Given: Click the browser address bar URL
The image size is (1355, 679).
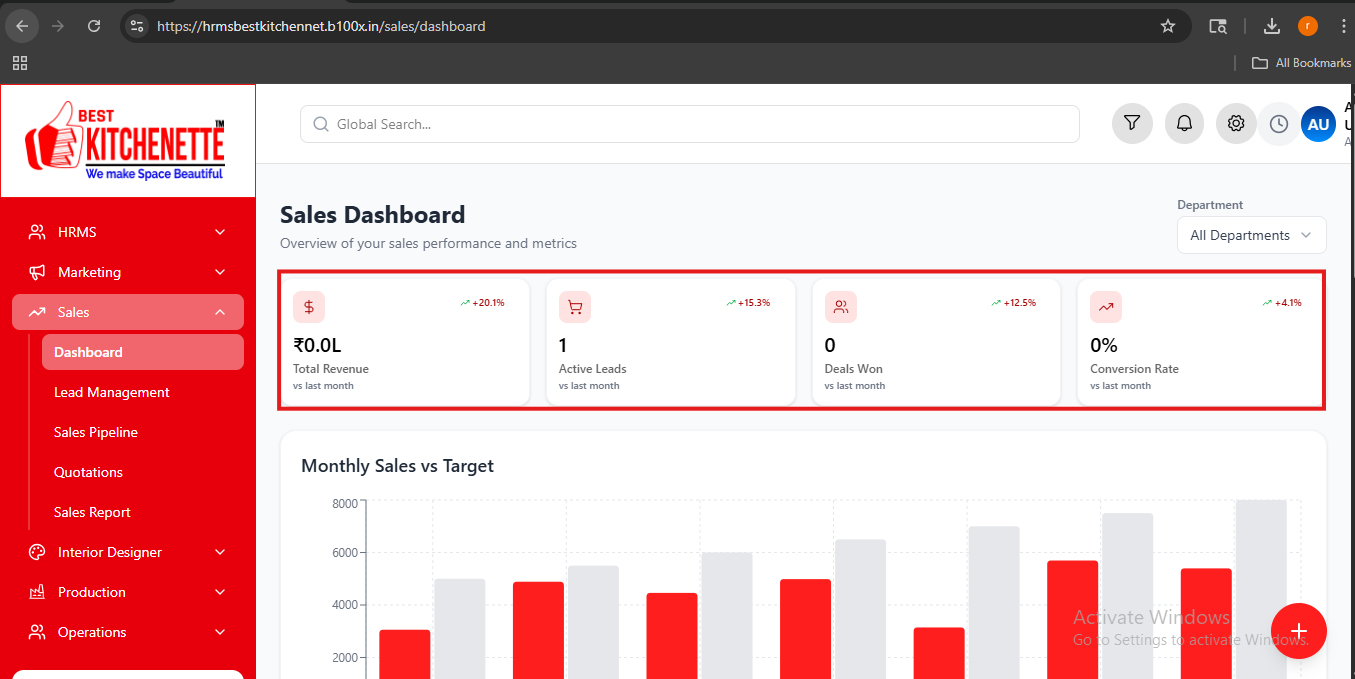Looking at the screenshot, I should point(321,26).
